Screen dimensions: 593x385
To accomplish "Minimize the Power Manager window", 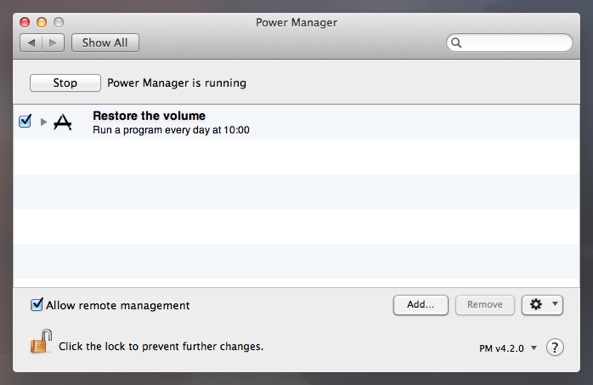I will coord(42,22).
